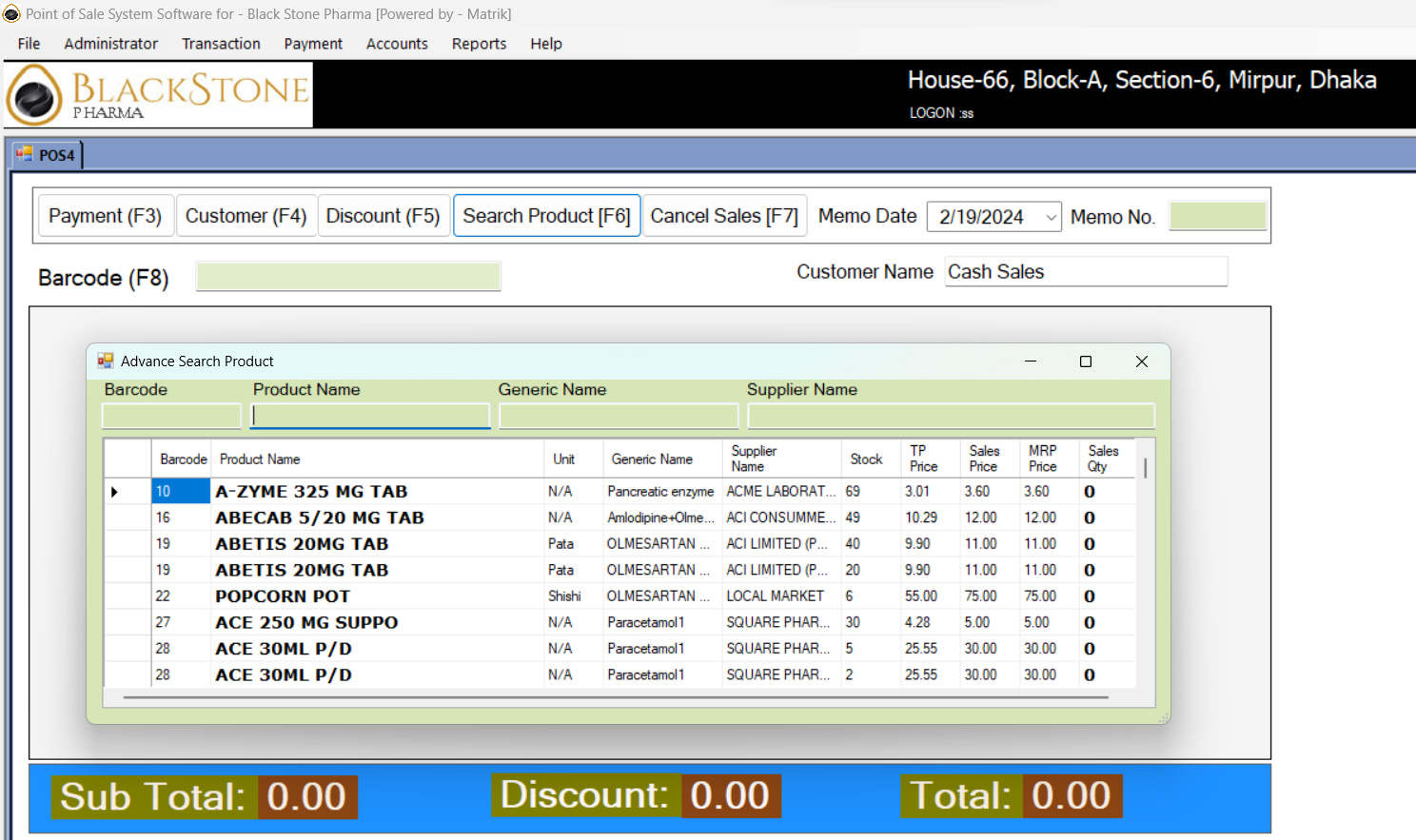
Task: Select row indicator arrow for A-ZYME row
Action: pos(114,492)
